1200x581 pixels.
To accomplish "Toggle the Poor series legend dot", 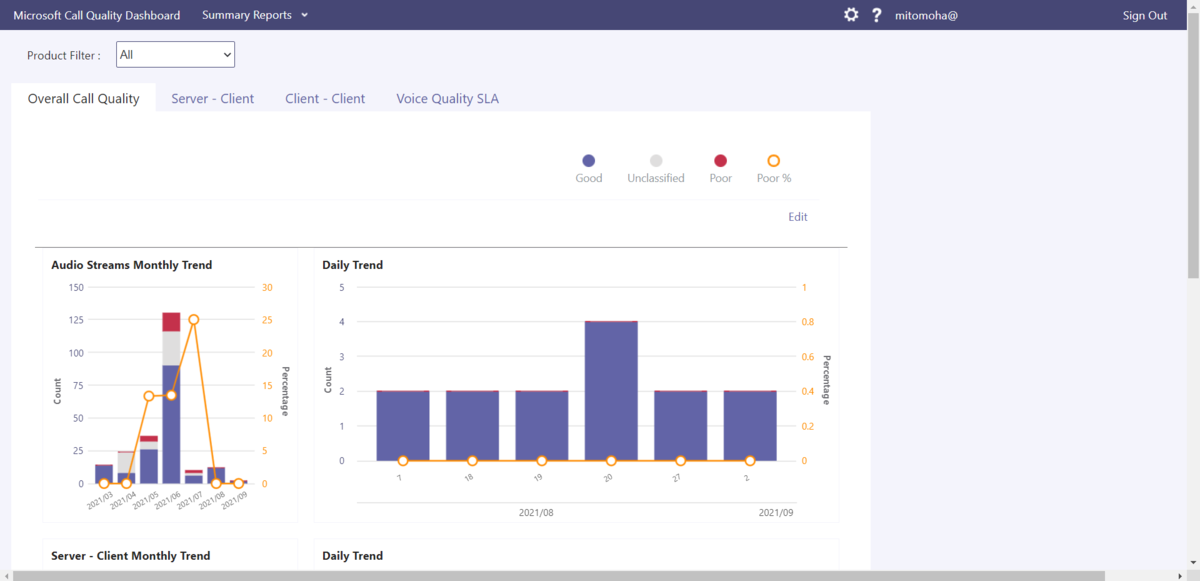I will 720,161.
